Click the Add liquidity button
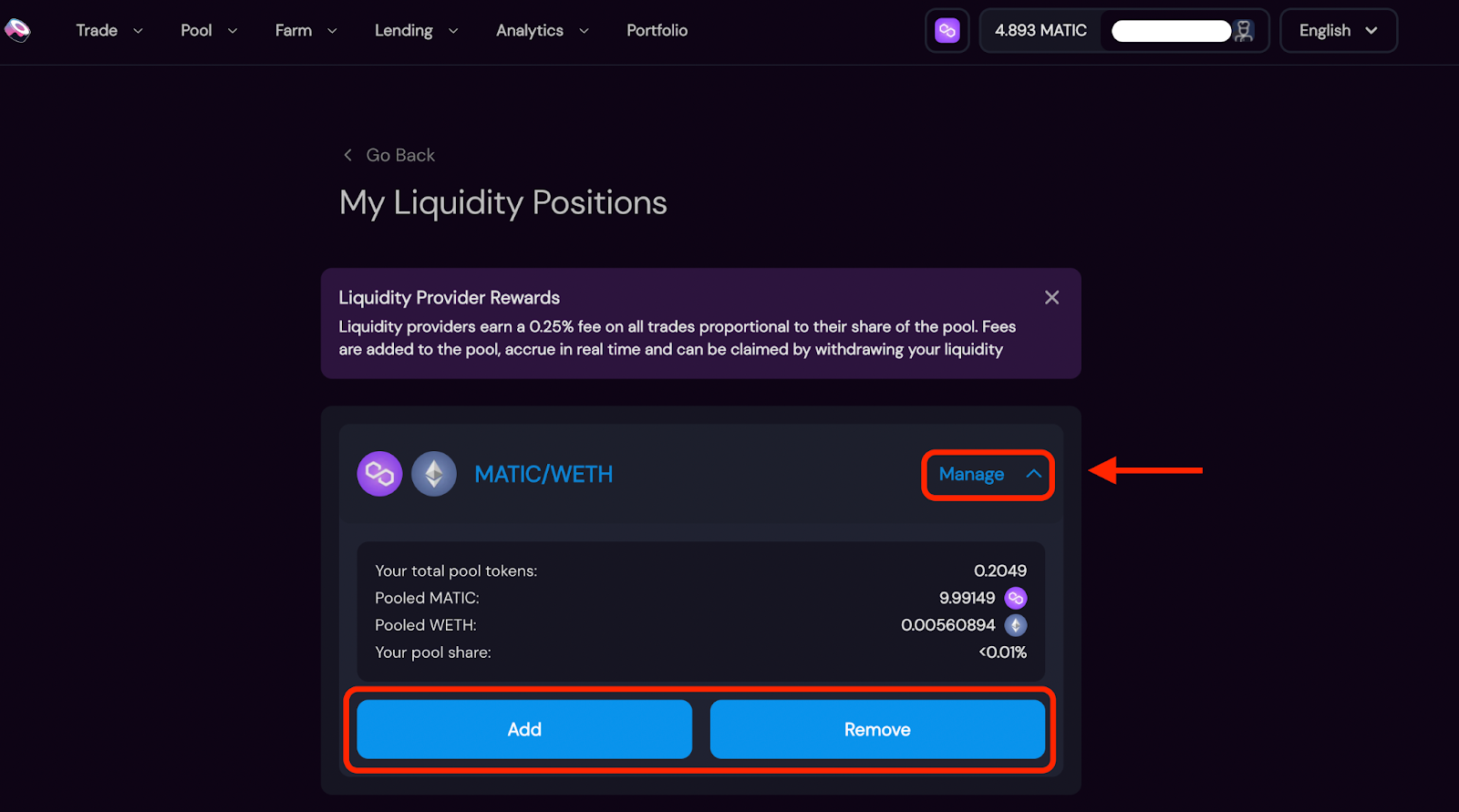This screenshot has height=812, width=1459. [524, 729]
